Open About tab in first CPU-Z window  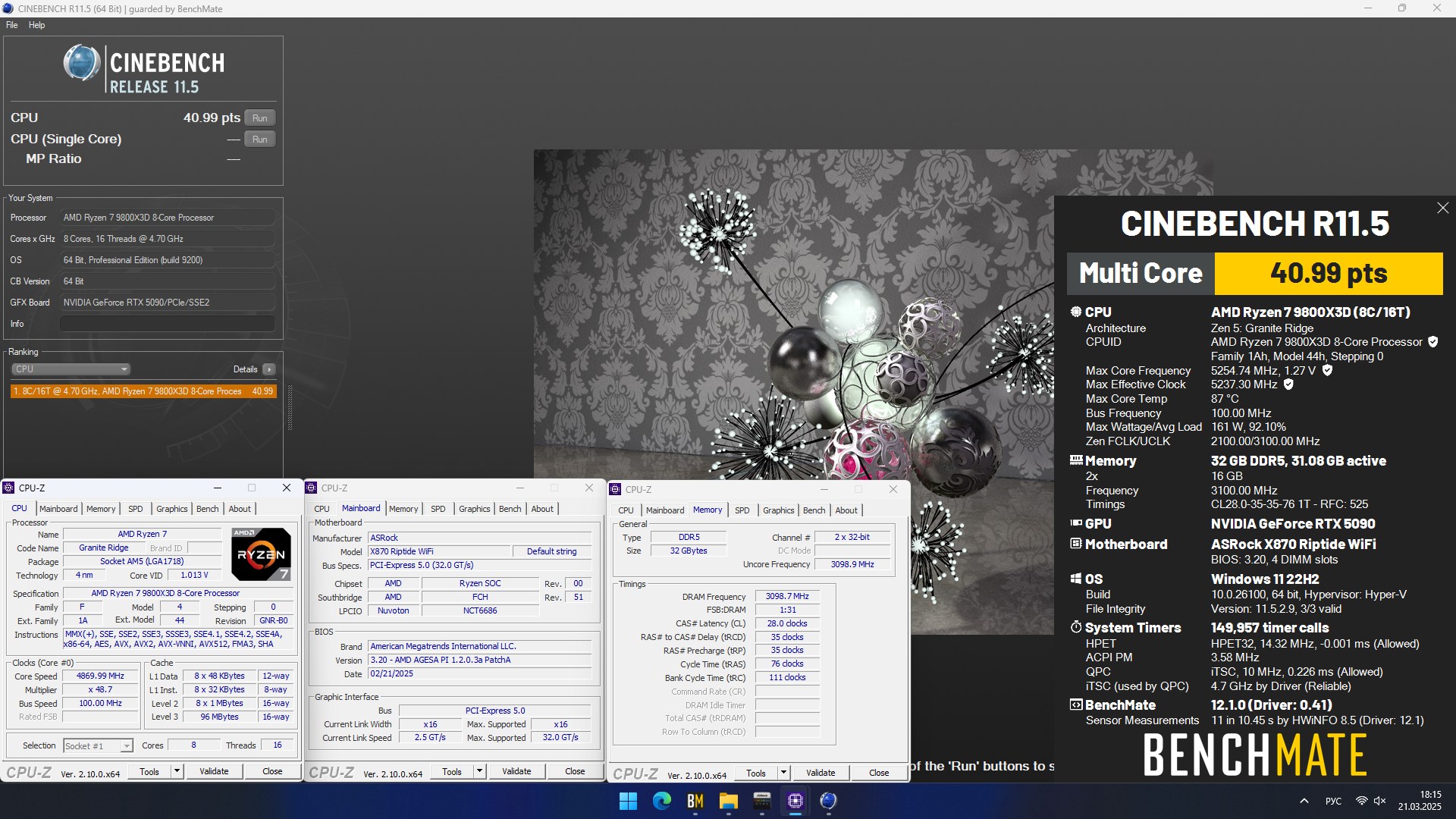tap(240, 509)
